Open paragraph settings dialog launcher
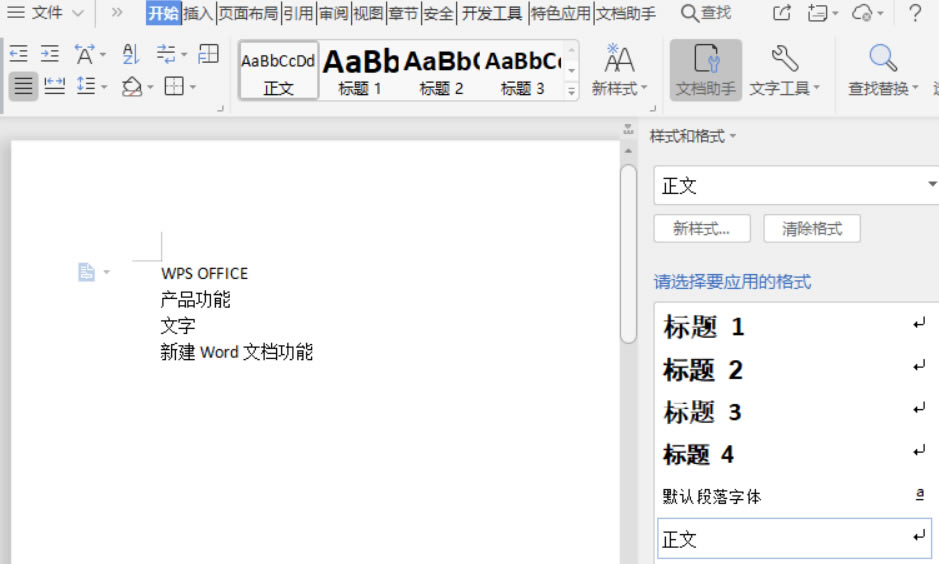 pos(220,108)
